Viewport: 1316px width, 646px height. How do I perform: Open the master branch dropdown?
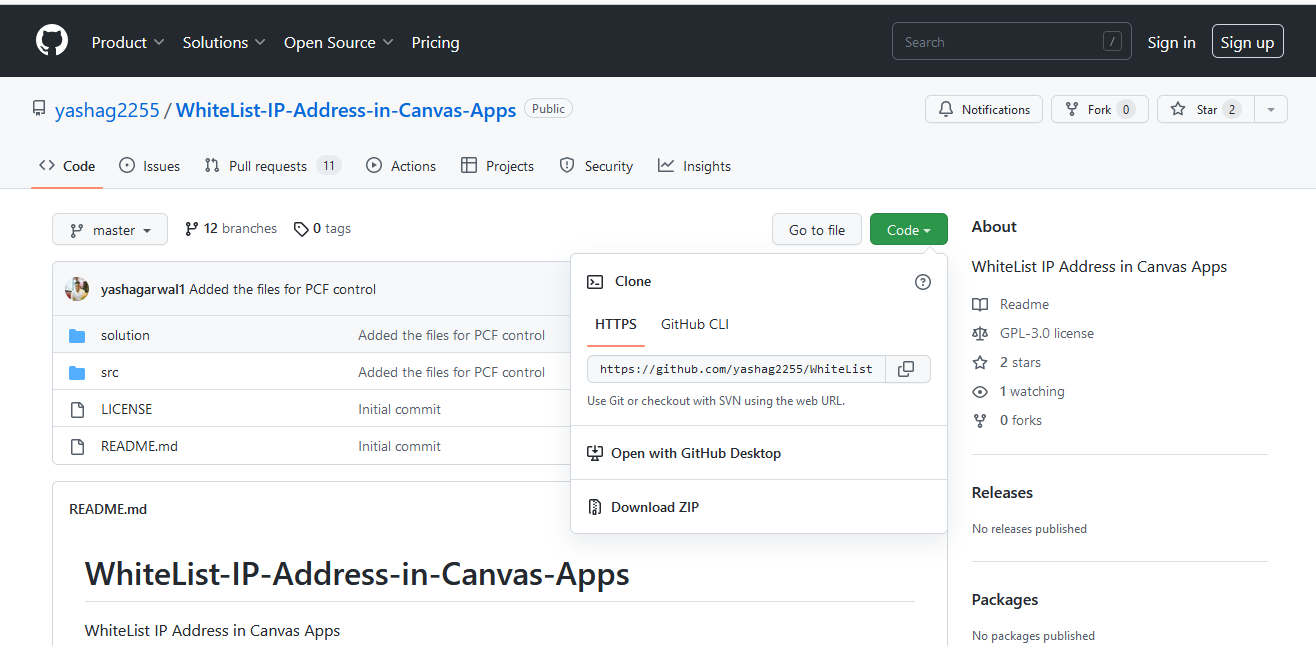[x=110, y=230]
